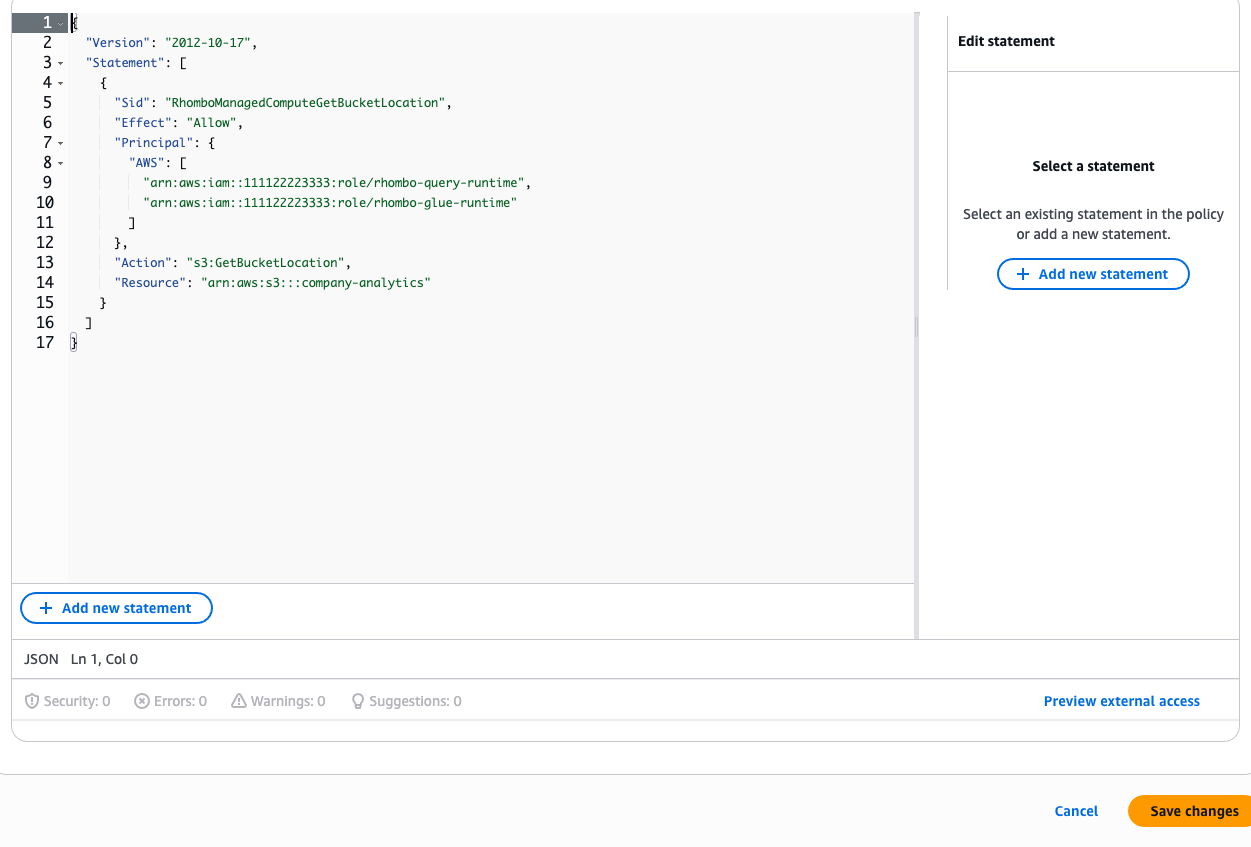Collapse the Statement array on line 3

61,63
